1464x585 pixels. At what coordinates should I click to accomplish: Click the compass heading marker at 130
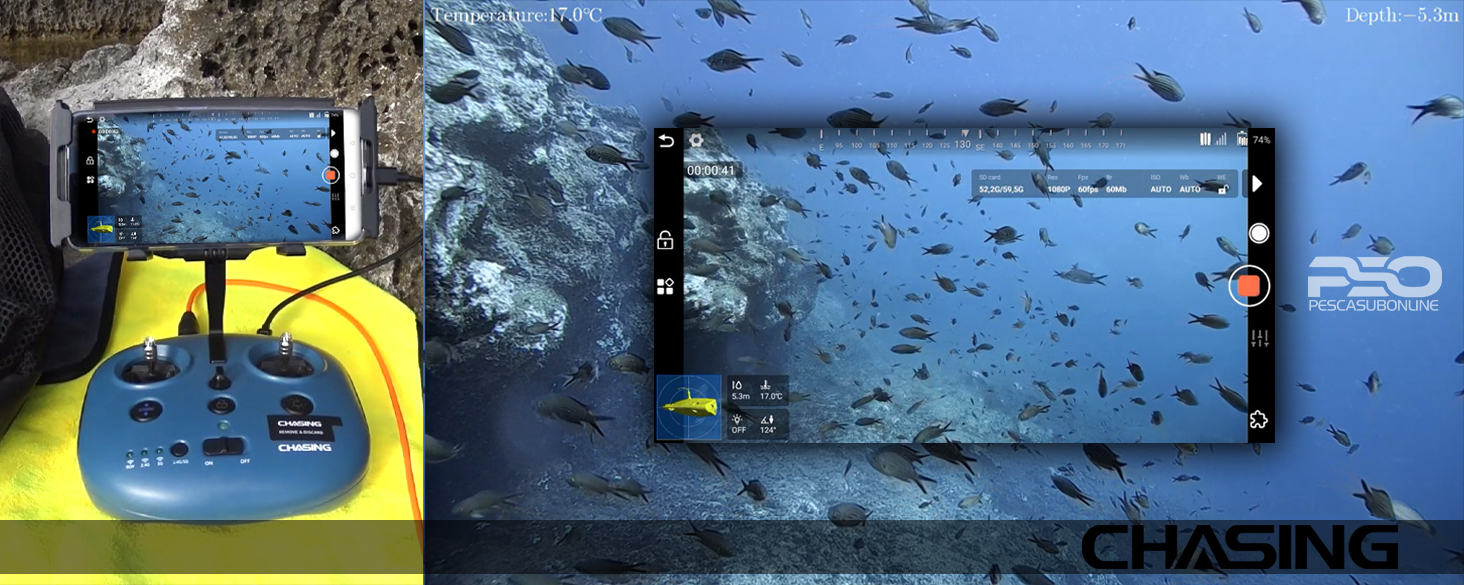coord(962,144)
